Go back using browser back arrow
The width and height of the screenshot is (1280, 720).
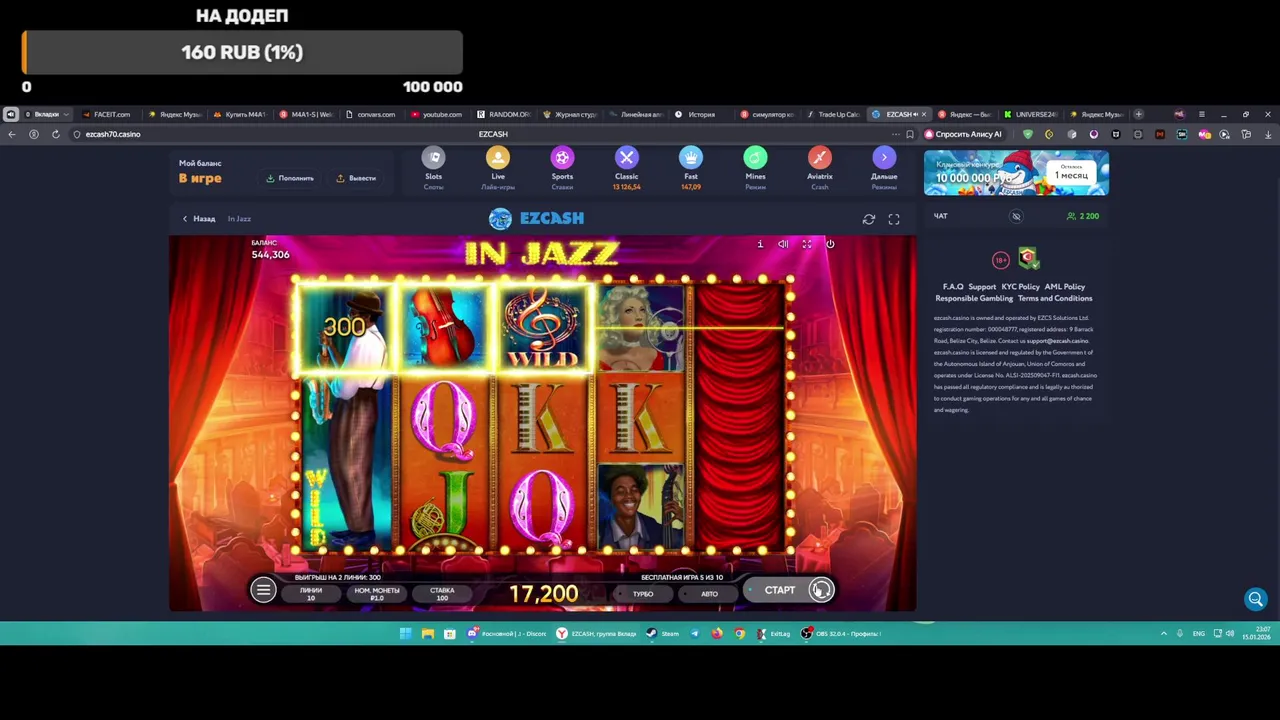point(12,134)
